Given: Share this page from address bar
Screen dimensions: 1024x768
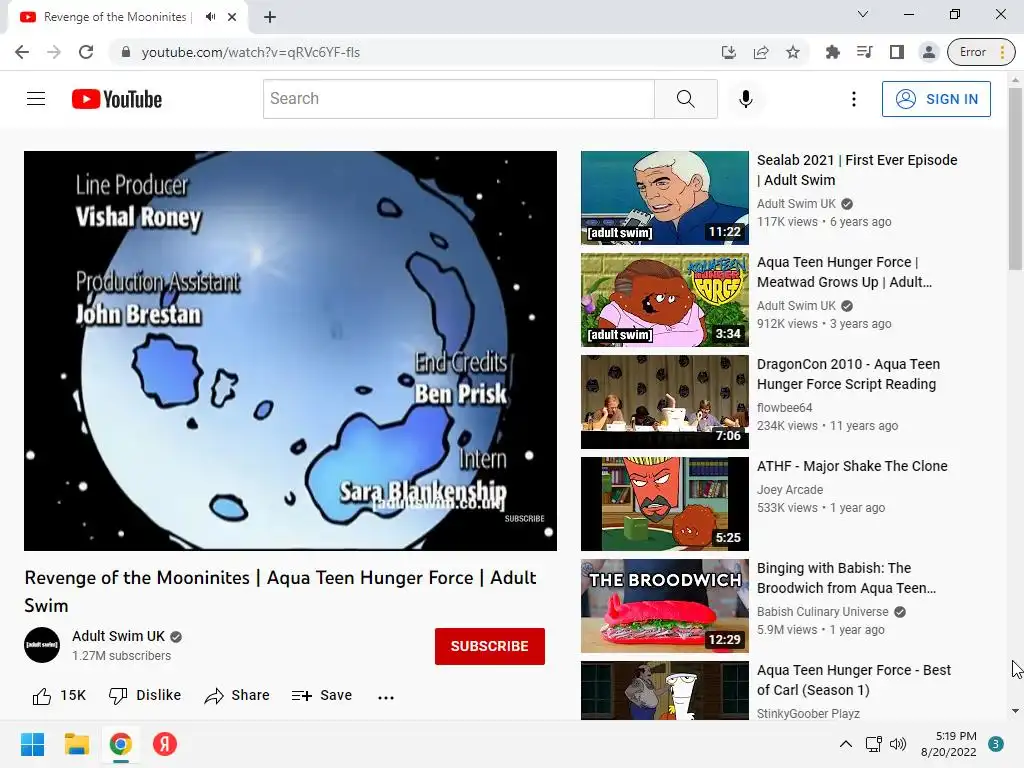Looking at the screenshot, I should tap(761, 52).
